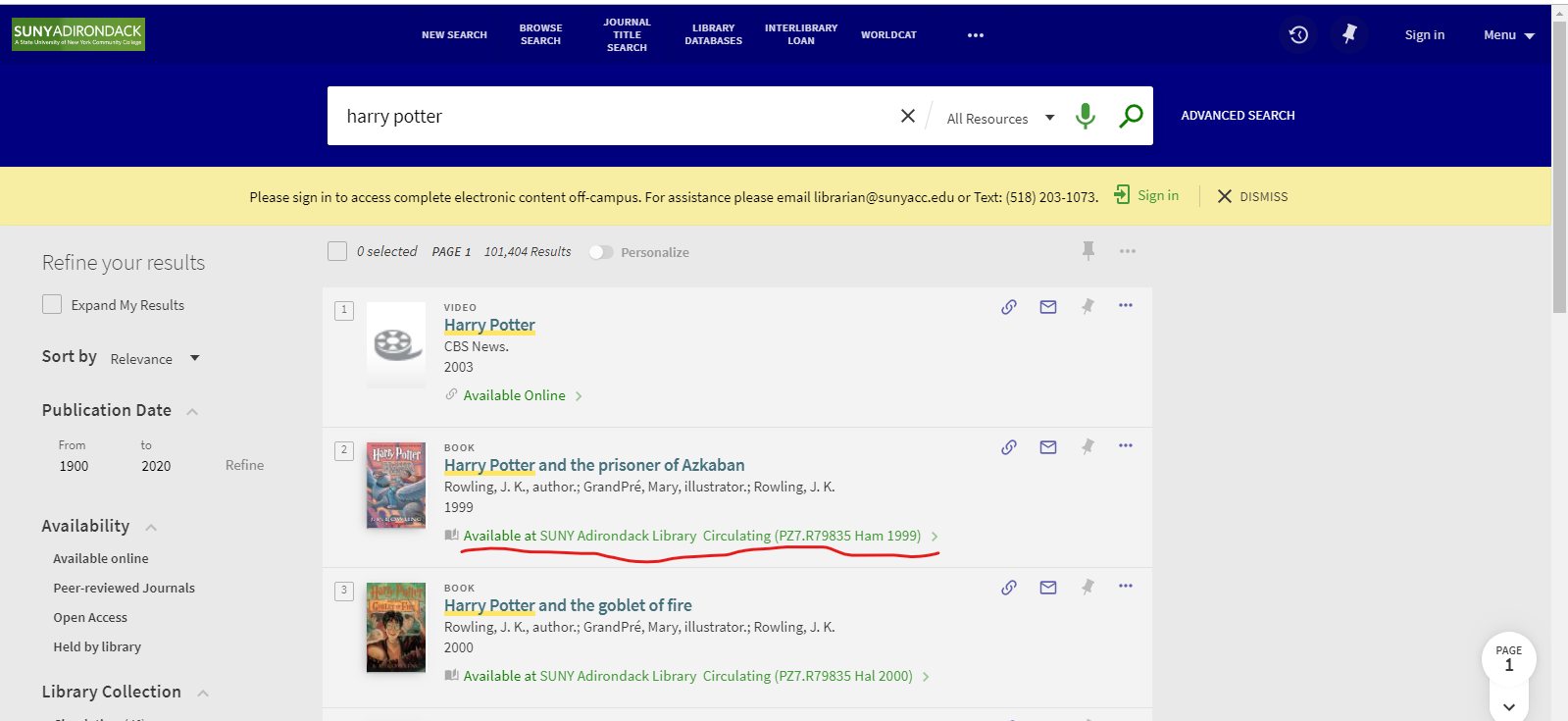Filter by Open Access

pyautogui.click(x=90, y=617)
